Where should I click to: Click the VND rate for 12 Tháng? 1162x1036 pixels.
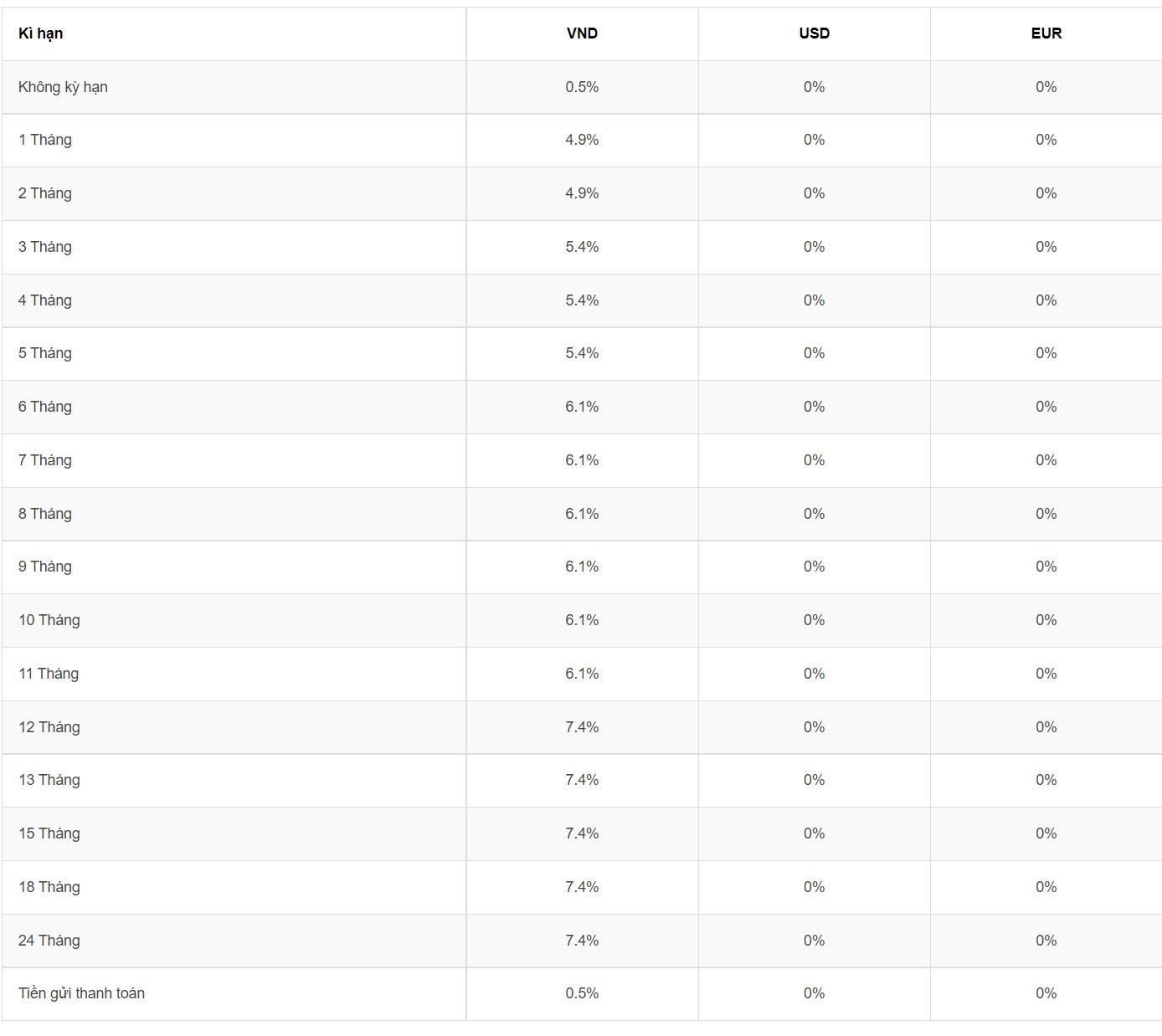(582, 727)
